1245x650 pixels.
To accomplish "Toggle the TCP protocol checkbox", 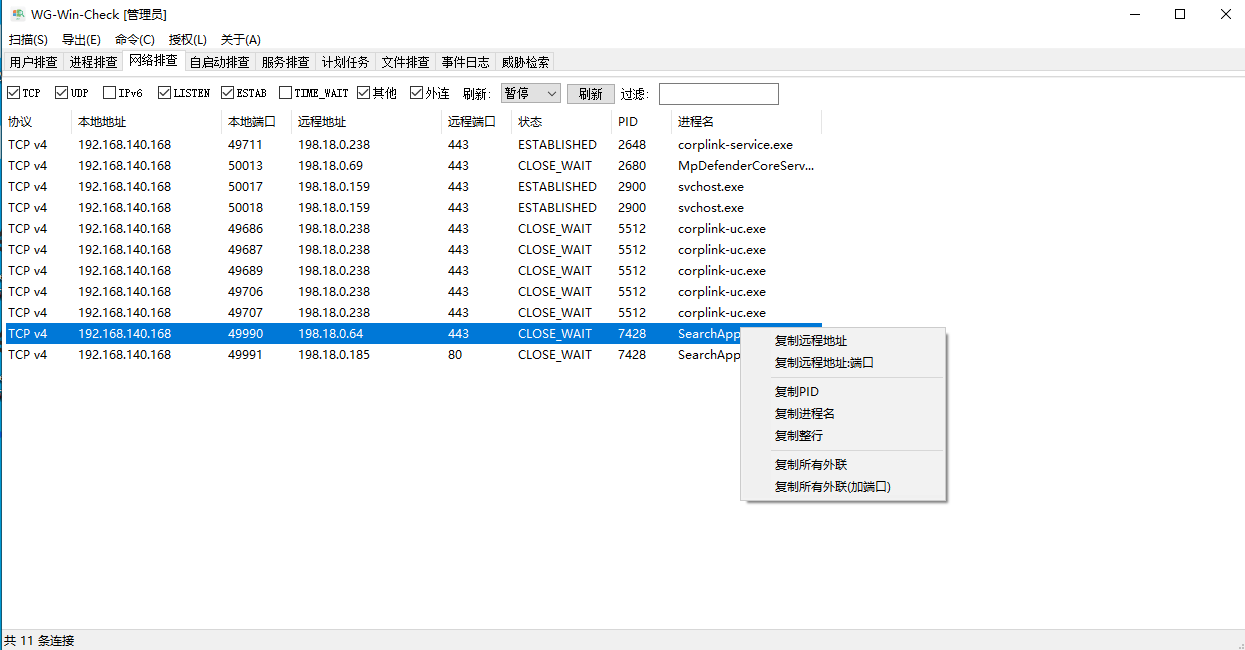I will coord(14,93).
